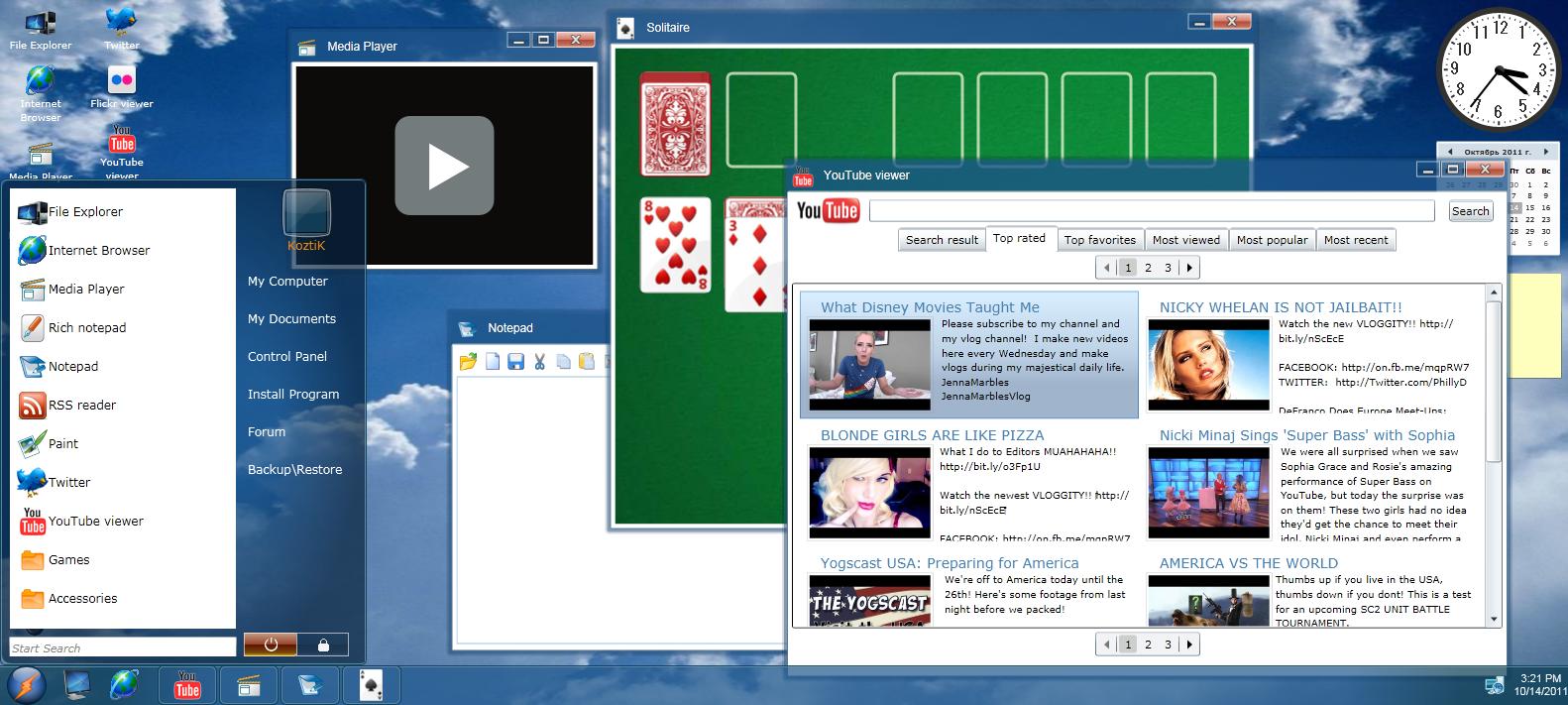1568x705 pixels.
Task: Launch RSS reader from the start menu
Action: click(123, 405)
